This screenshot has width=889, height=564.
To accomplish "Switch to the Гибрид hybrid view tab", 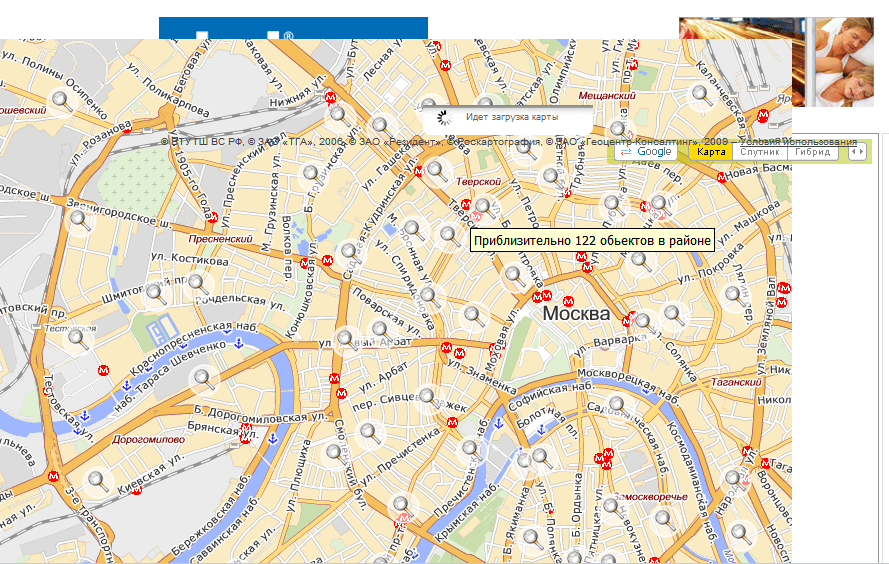I will point(812,152).
